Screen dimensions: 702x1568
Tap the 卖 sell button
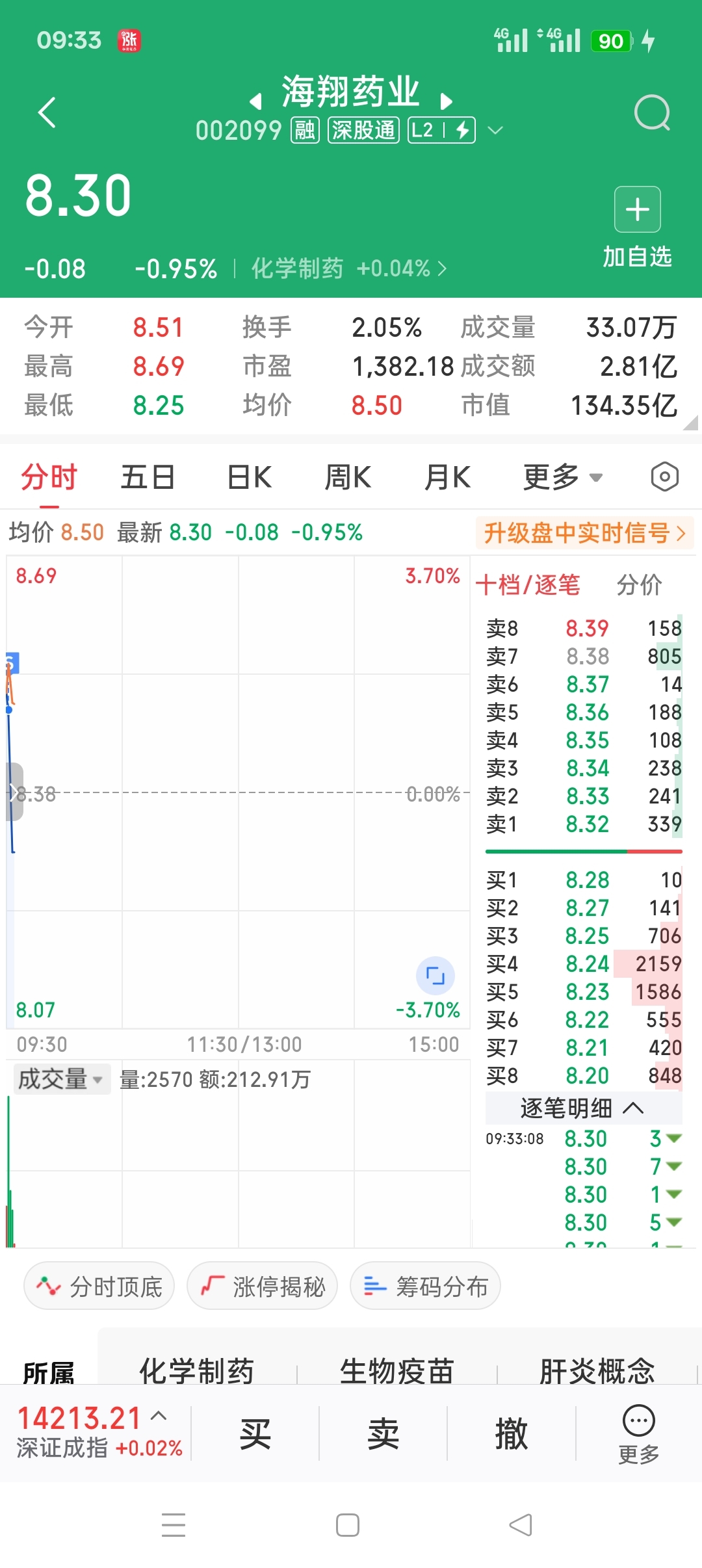coord(383,1435)
